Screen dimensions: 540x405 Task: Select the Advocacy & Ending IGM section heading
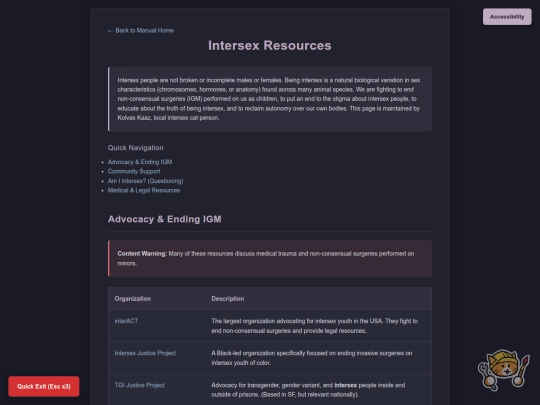click(165, 219)
